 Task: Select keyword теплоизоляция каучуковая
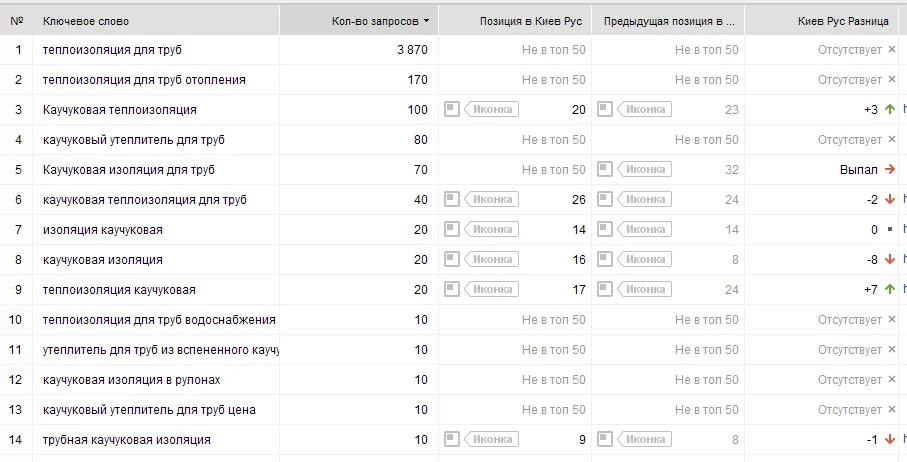119,290
